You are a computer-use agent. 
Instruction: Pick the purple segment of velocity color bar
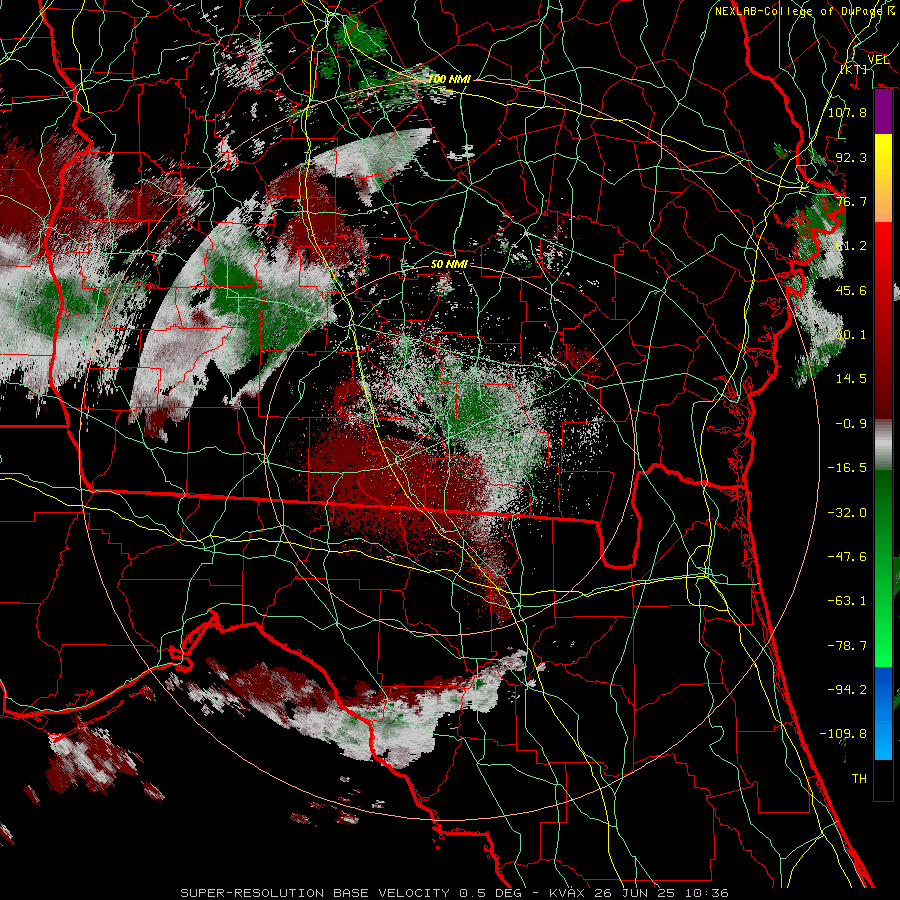[883, 112]
